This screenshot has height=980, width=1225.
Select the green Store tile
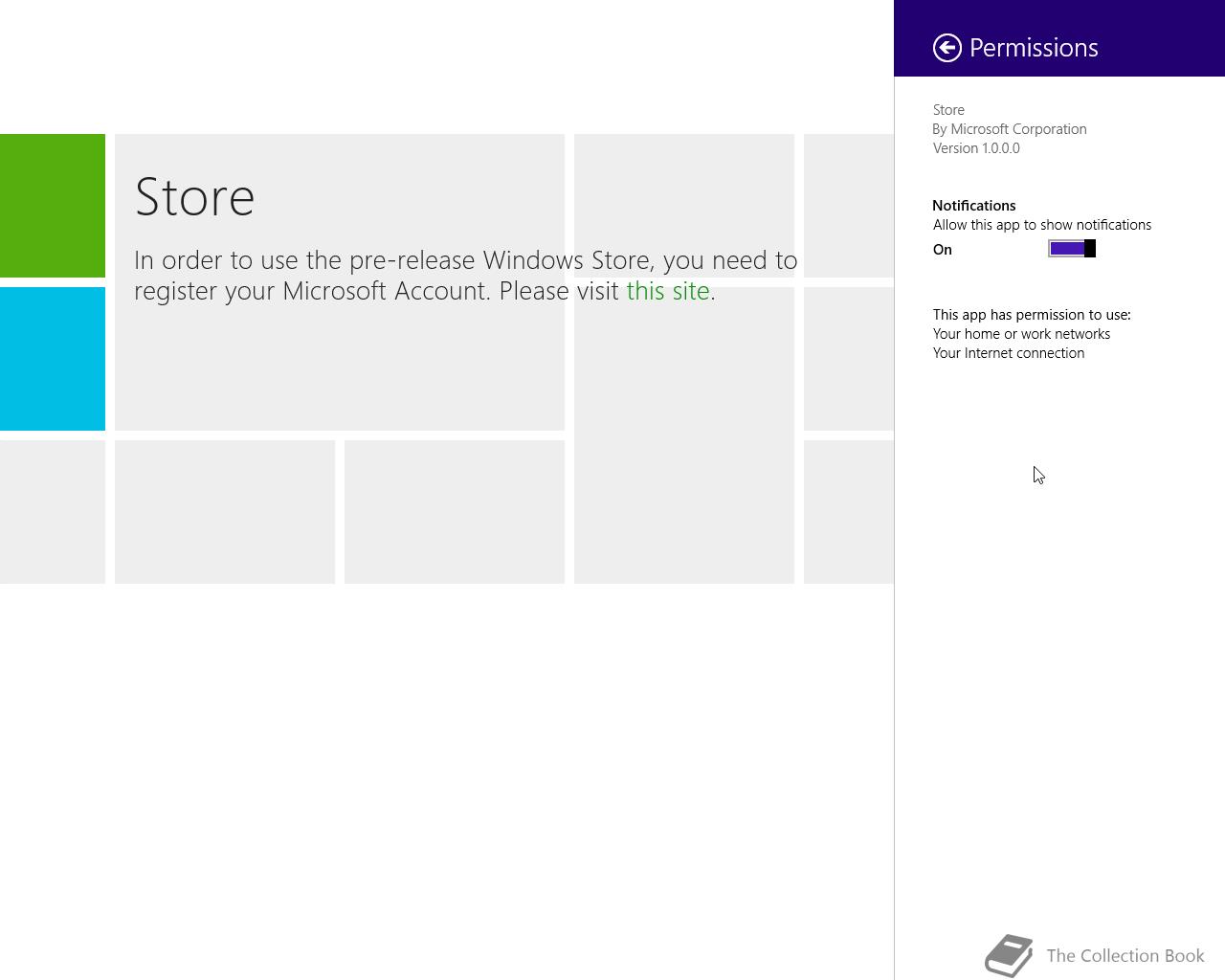pyautogui.click(x=53, y=206)
